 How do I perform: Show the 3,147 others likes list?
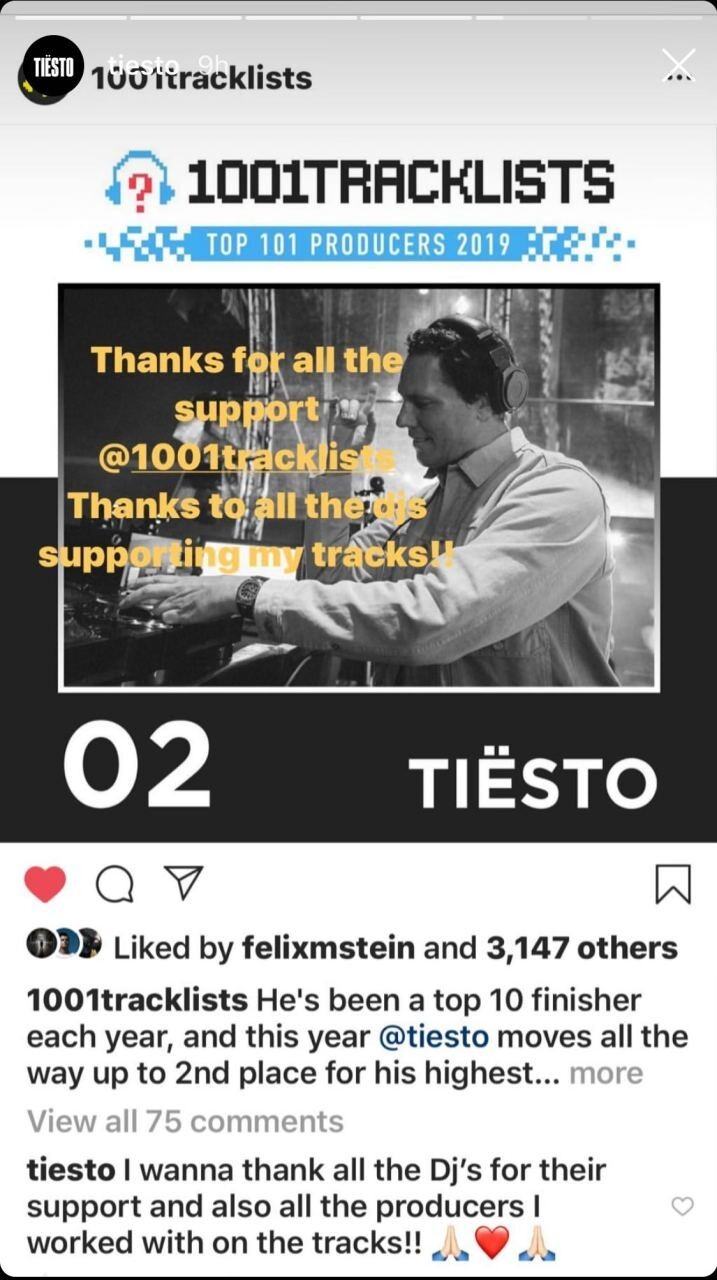click(x=582, y=948)
